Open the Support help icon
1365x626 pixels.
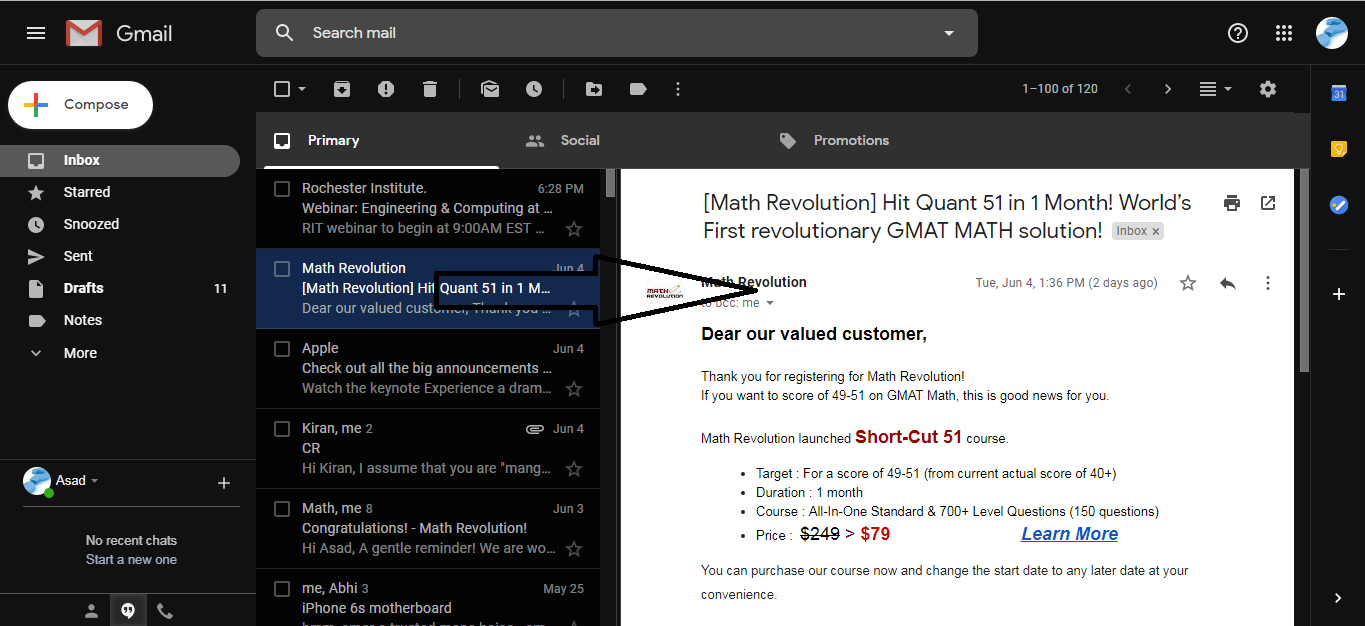(1238, 33)
